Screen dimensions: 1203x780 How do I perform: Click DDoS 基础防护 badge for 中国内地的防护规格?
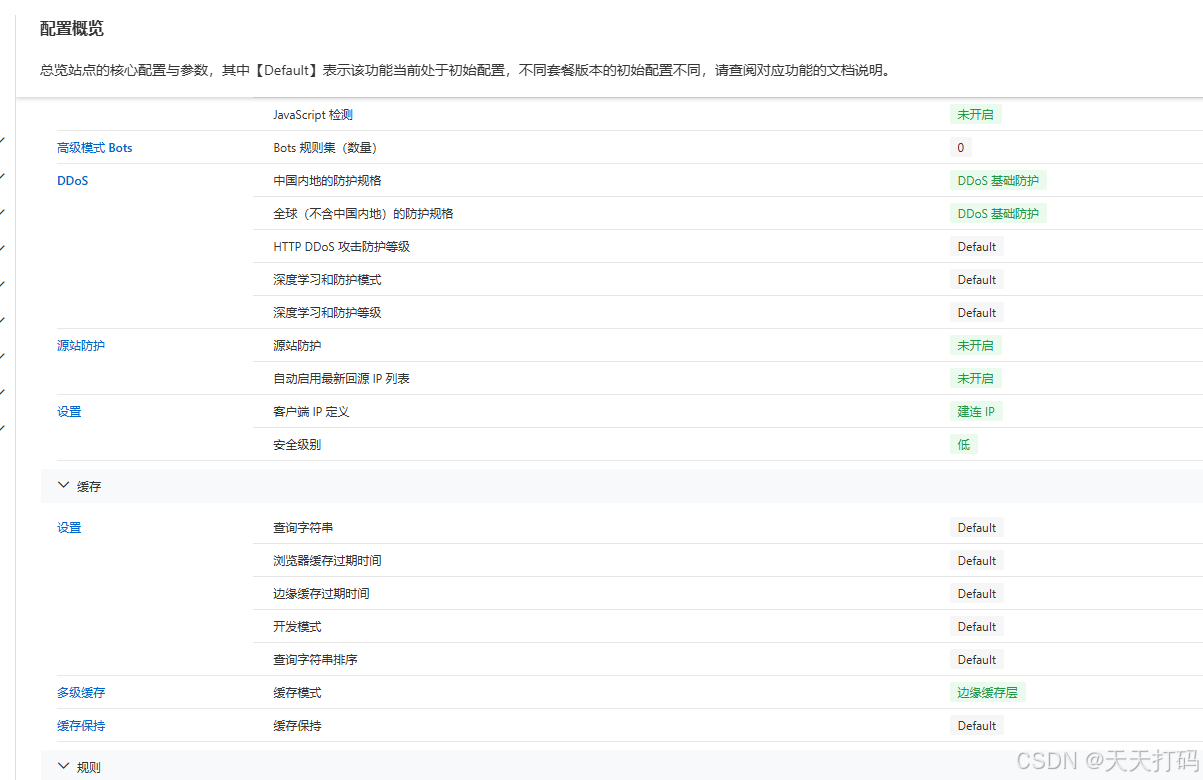[998, 181]
